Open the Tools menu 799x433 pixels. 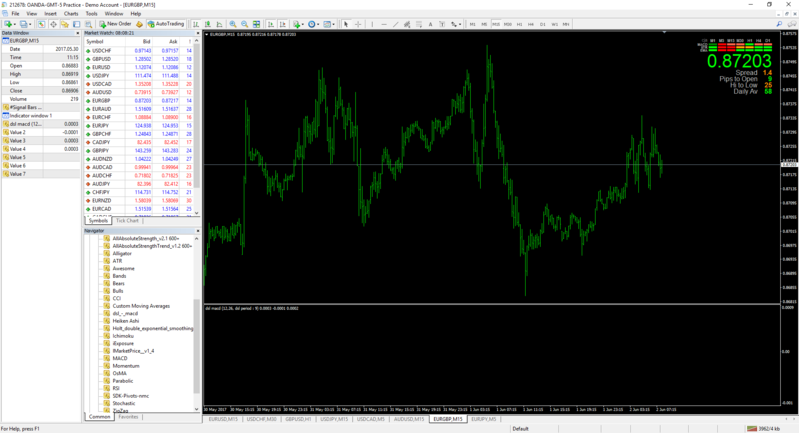pyautogui.click(x=92, y=14)
